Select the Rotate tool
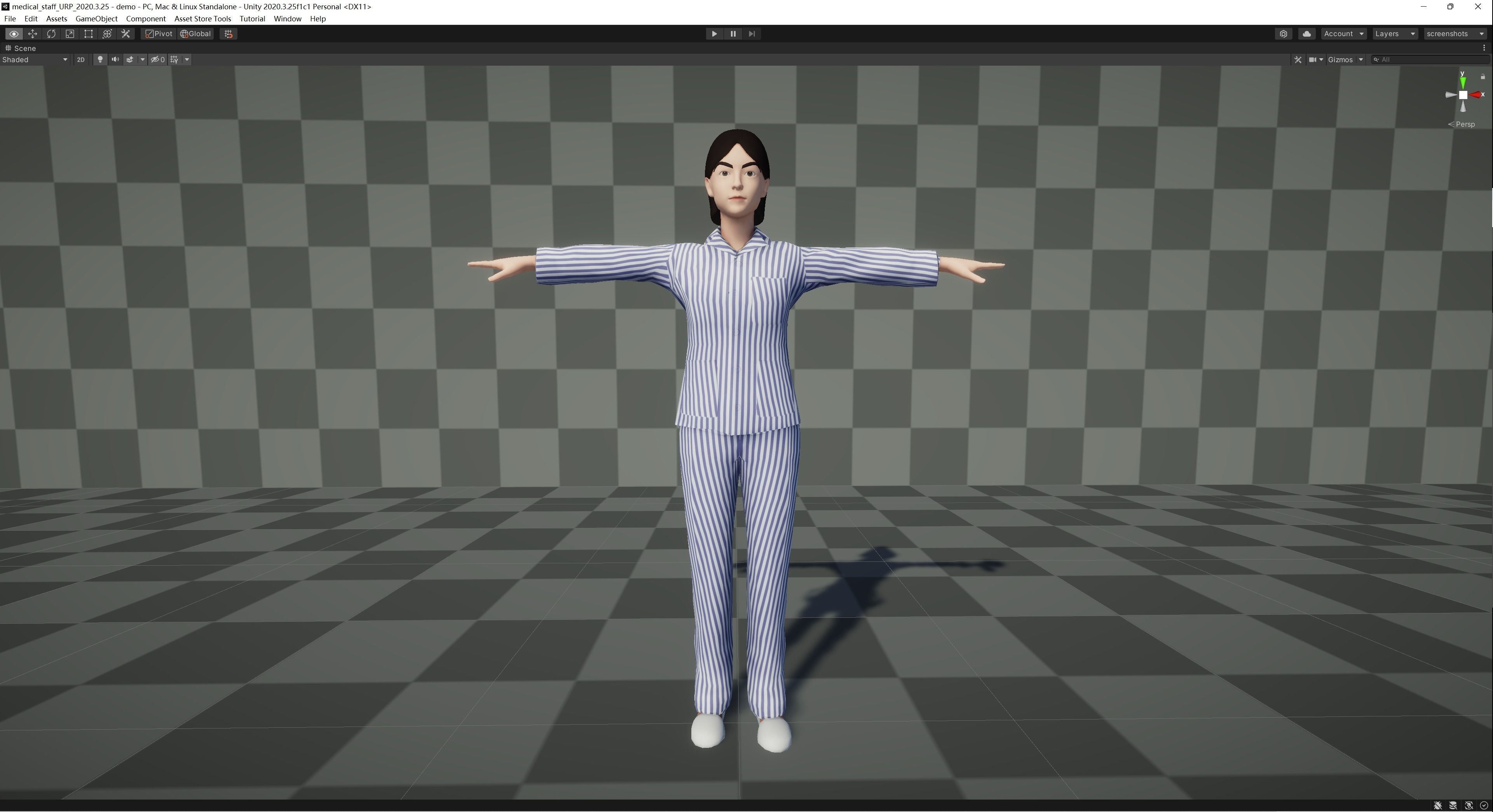 pyautogui.click(x=51, y=34)
